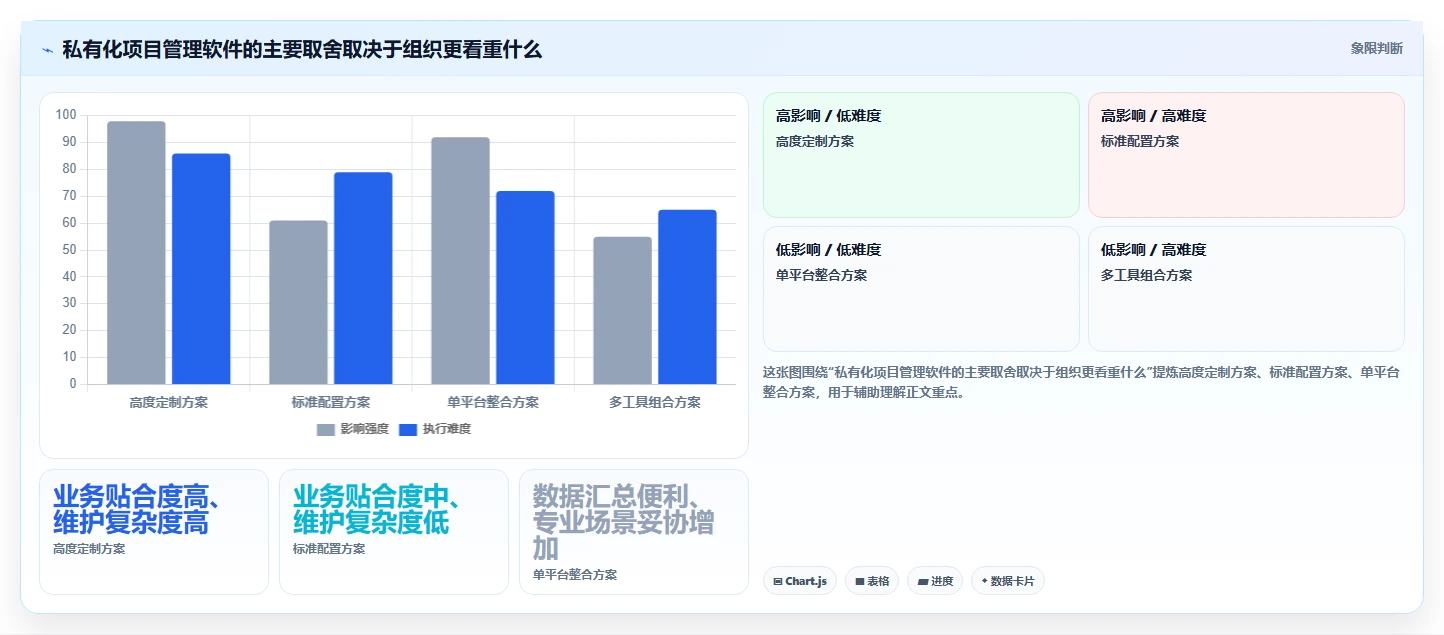This screenshot has width=1444, height=635.
Task: Click the 标准配置方案 x-axis label
Action: pos(331,402)
